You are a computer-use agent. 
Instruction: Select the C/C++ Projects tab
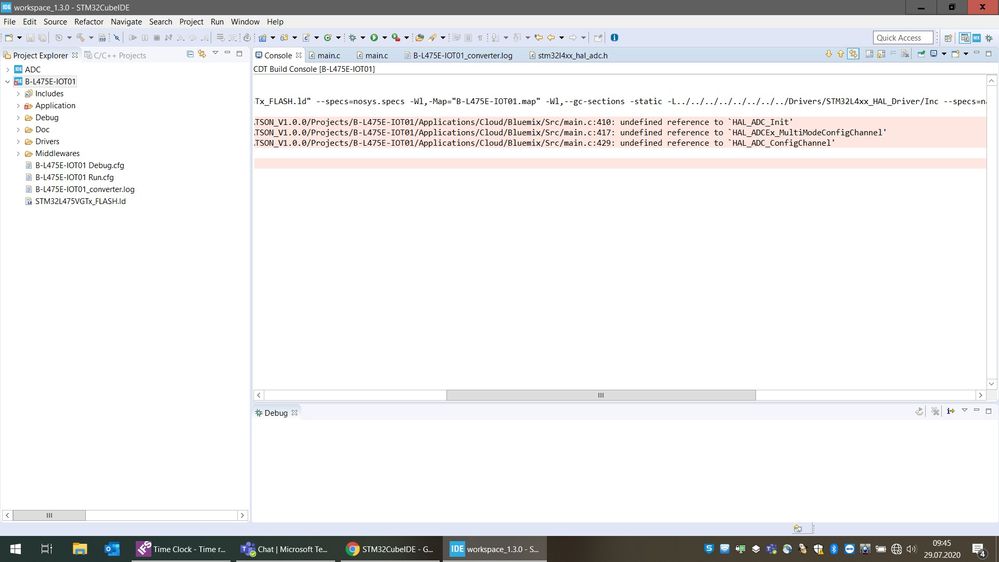[x=115, y=55]
